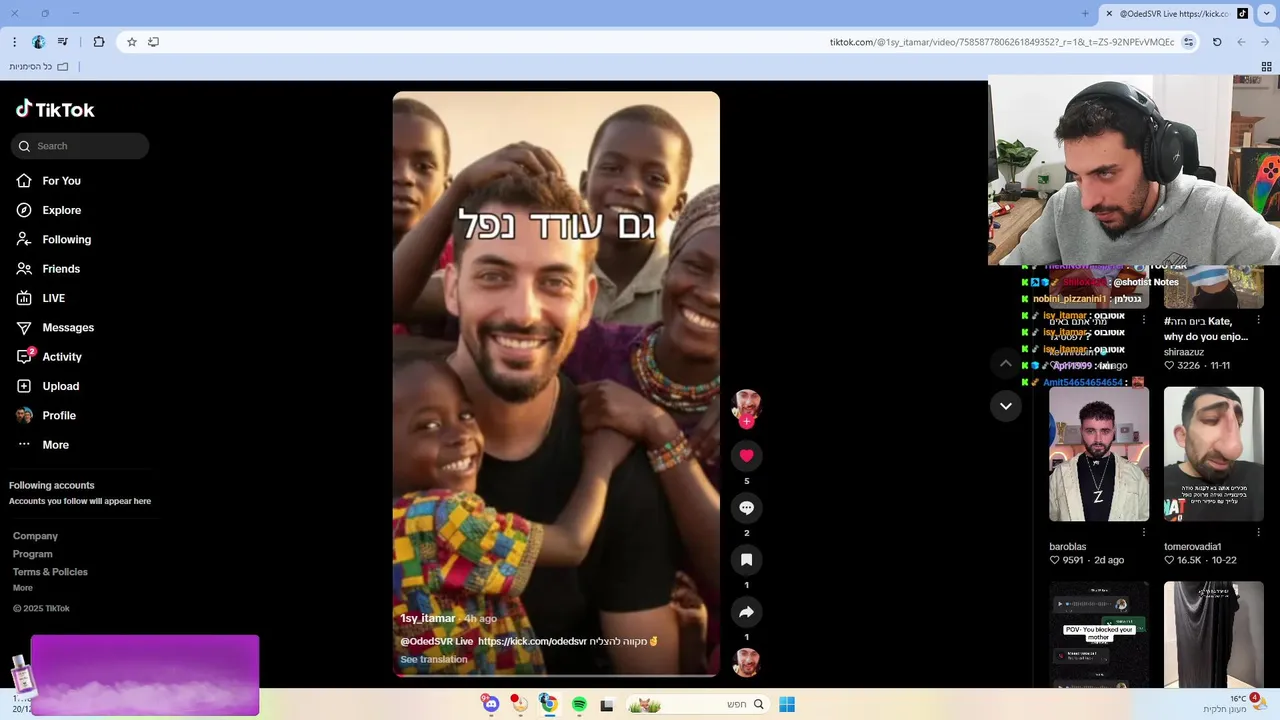Expand the Company footer section
The width and height of the screenshot is (1280, 720).
(x=35, y=536)
